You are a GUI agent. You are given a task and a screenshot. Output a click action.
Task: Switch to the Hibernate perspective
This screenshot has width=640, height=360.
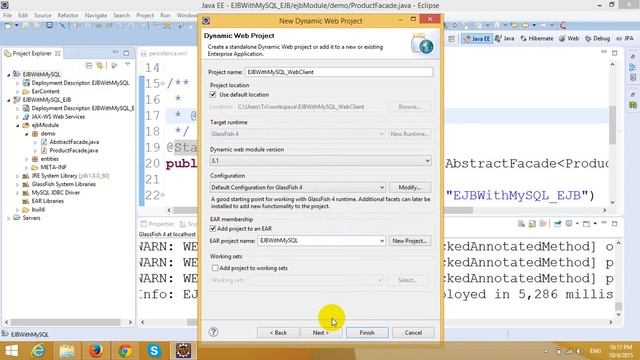(x=537, y=38)
